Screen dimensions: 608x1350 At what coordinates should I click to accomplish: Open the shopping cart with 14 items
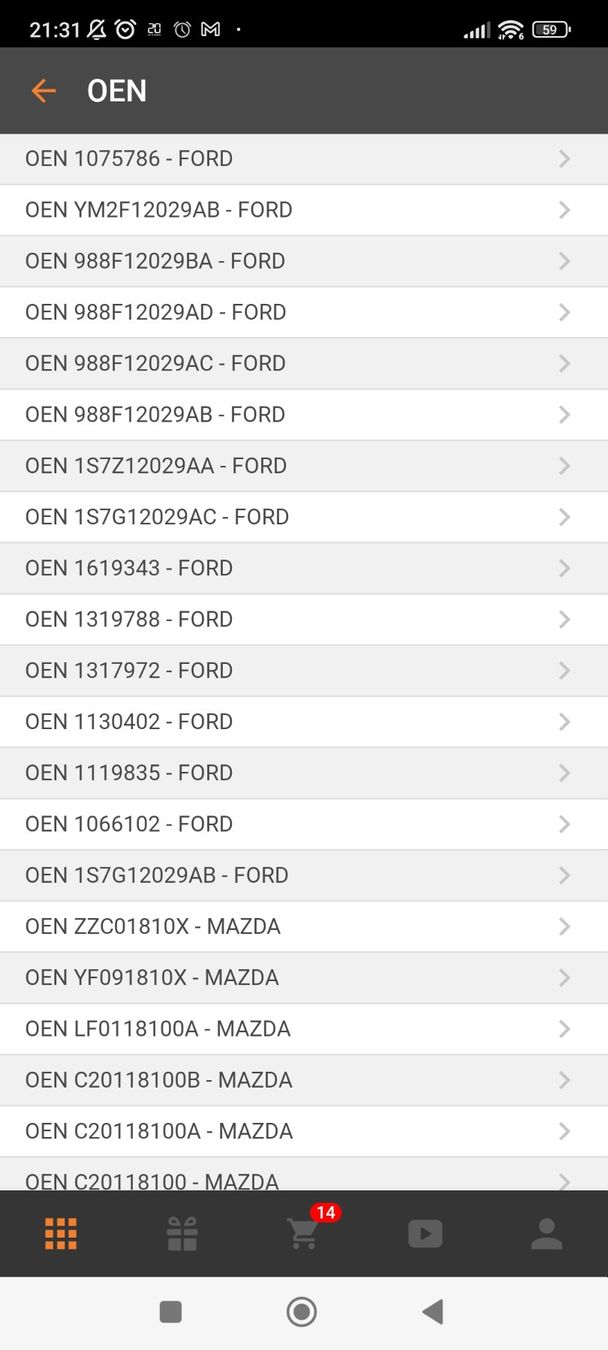click(304, 1233)
